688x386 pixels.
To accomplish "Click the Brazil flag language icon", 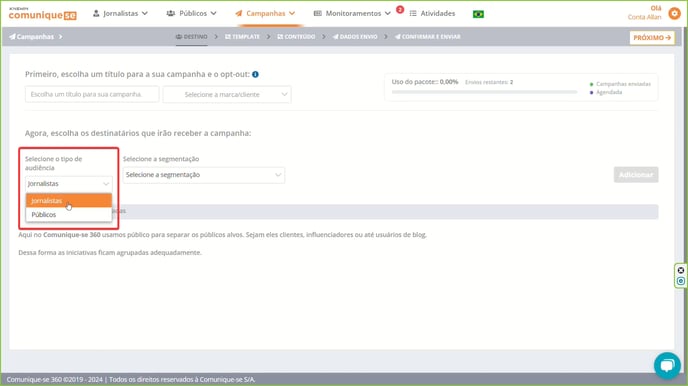I will click(478, 14).
